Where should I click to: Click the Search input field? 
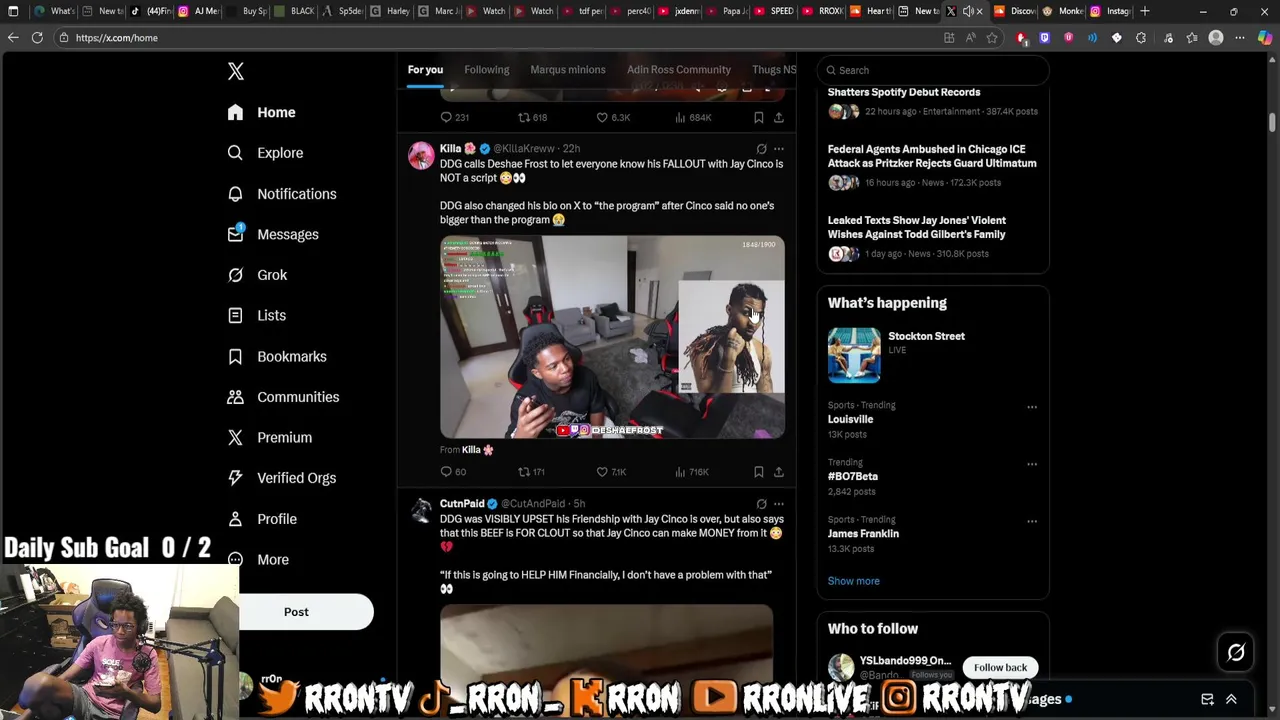coord(933,70)
